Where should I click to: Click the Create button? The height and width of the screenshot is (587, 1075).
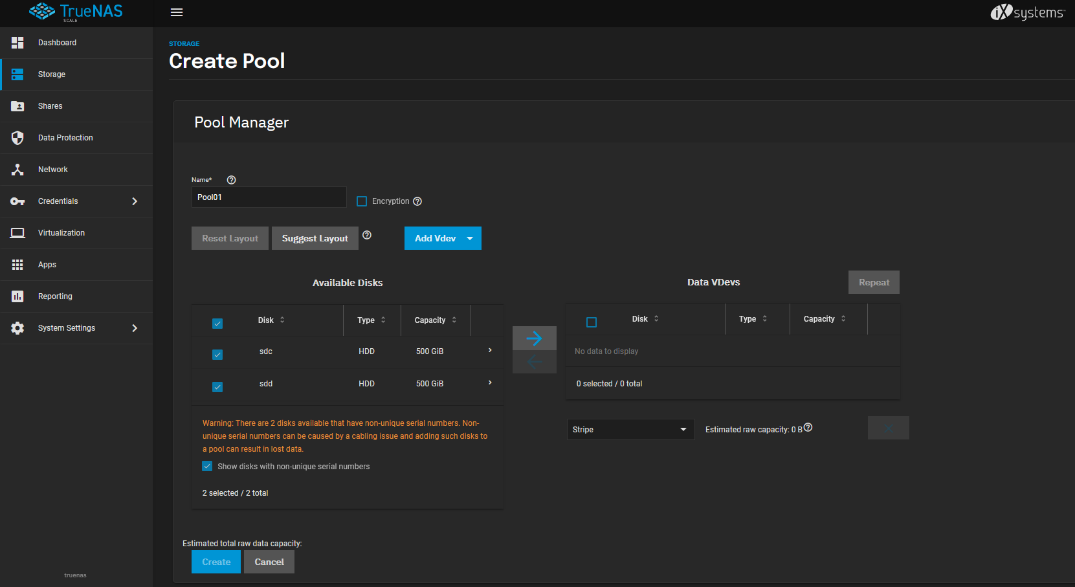(216, 562)
